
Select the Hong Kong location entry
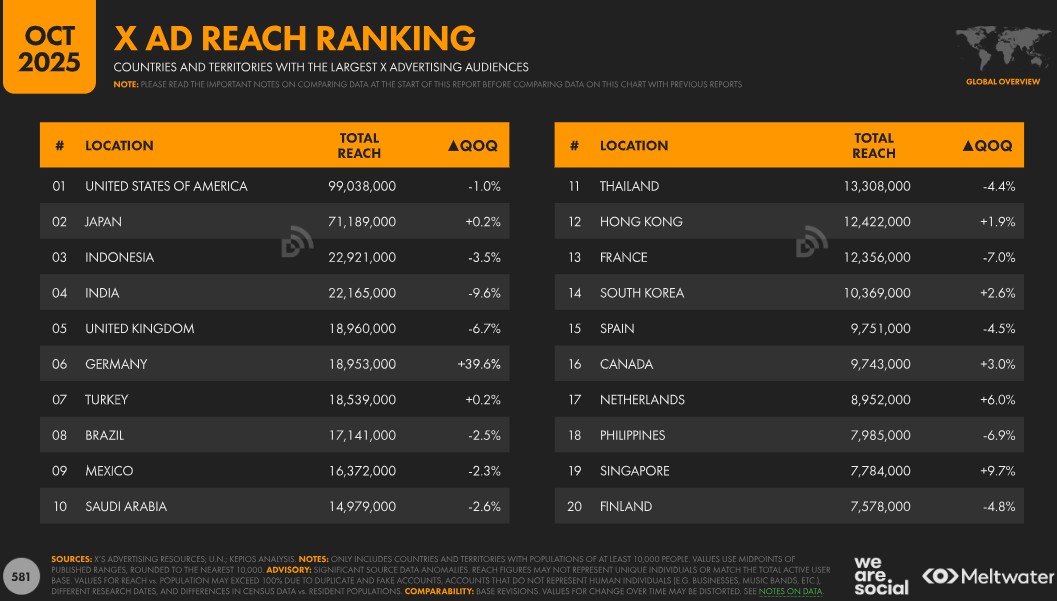pos(641,222)
